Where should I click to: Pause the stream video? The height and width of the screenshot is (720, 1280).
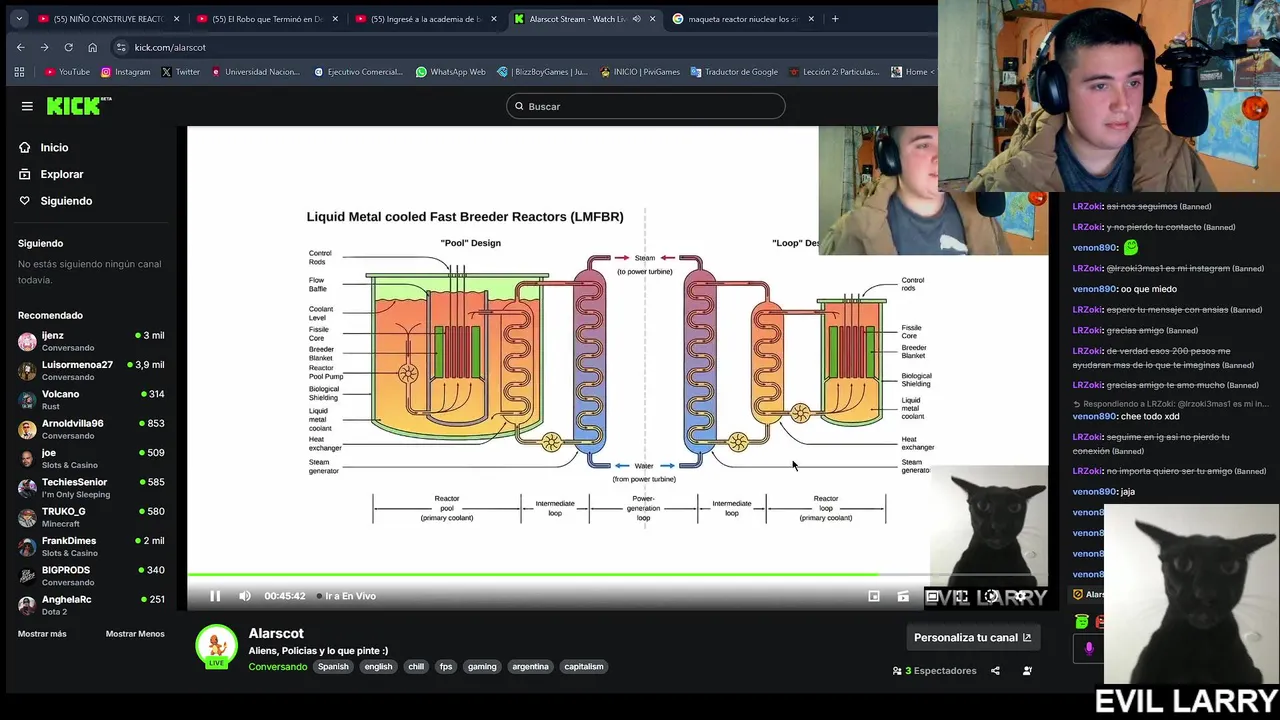(215, 596)
